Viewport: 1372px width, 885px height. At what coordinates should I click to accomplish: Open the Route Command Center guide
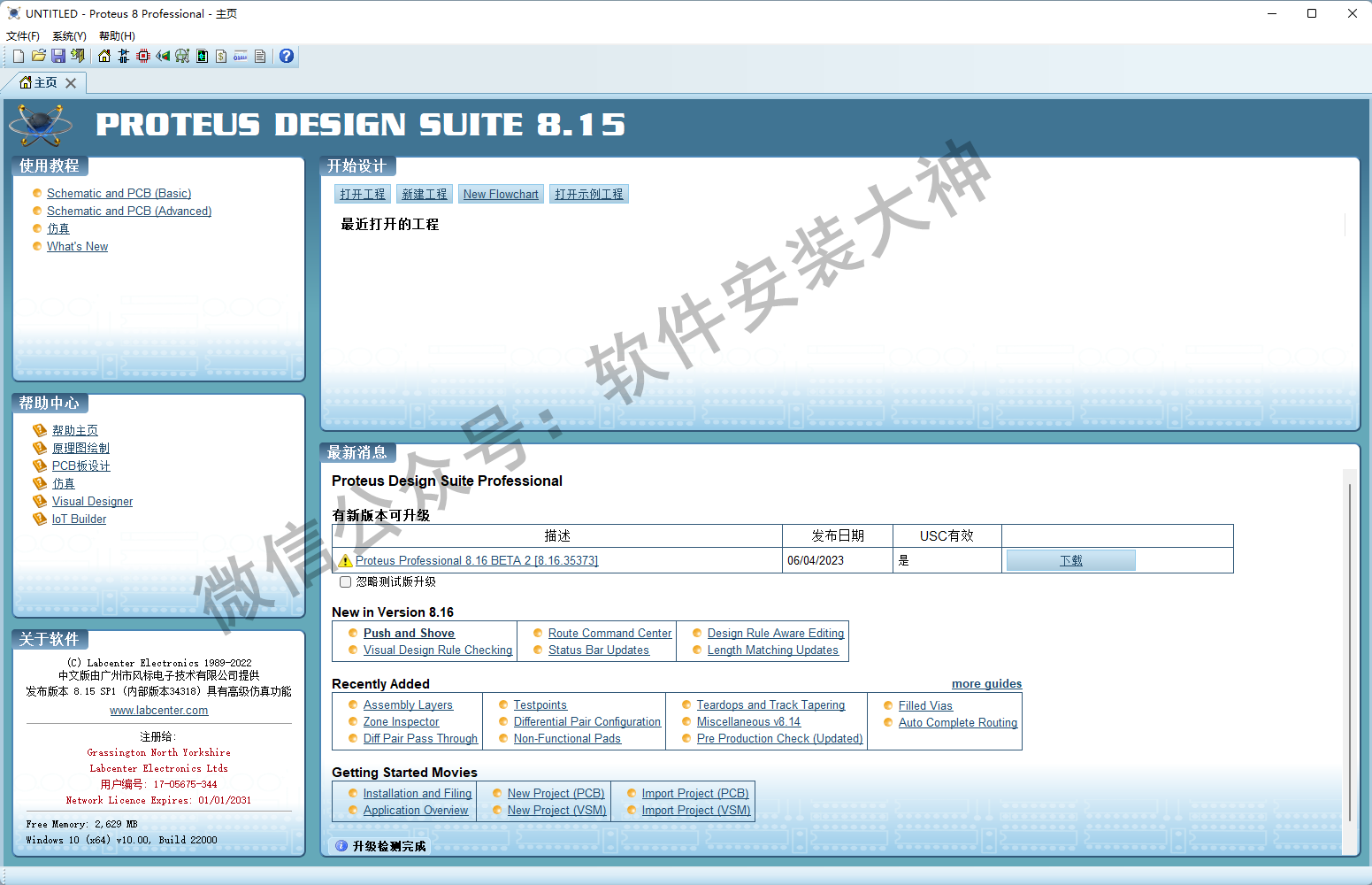[610, 633]
